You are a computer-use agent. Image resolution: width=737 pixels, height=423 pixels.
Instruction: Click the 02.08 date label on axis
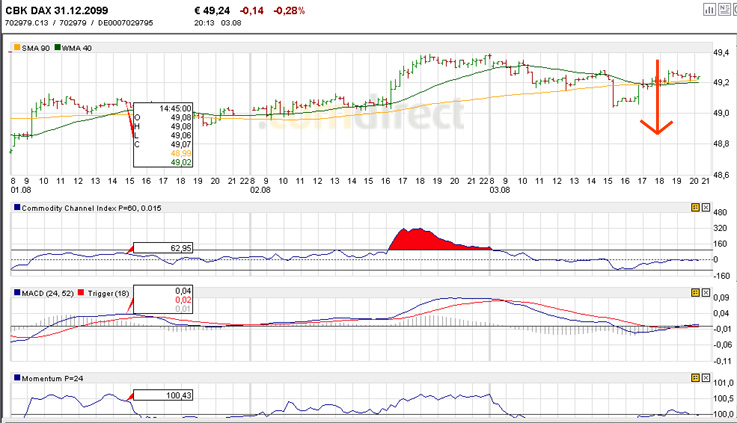click(x=260, y=190)
